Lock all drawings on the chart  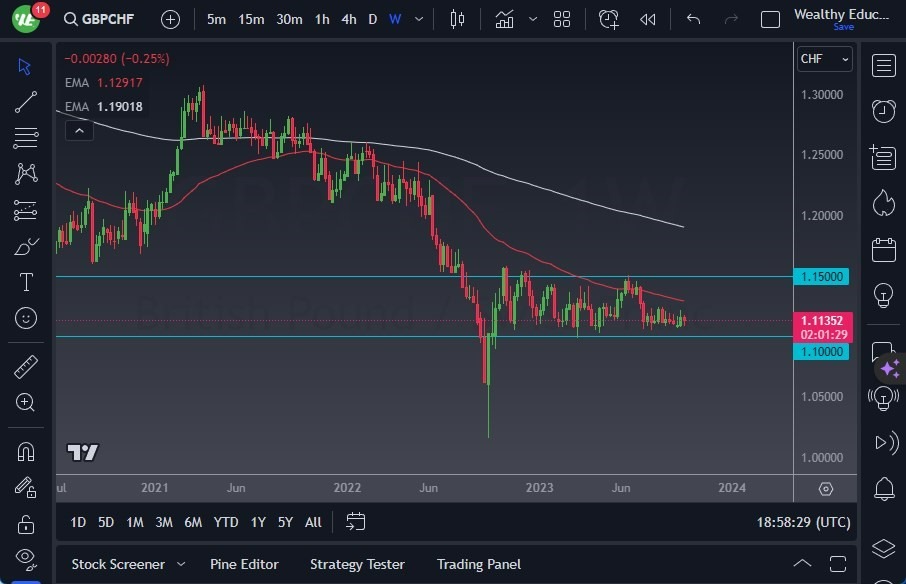tap(25, 522)
